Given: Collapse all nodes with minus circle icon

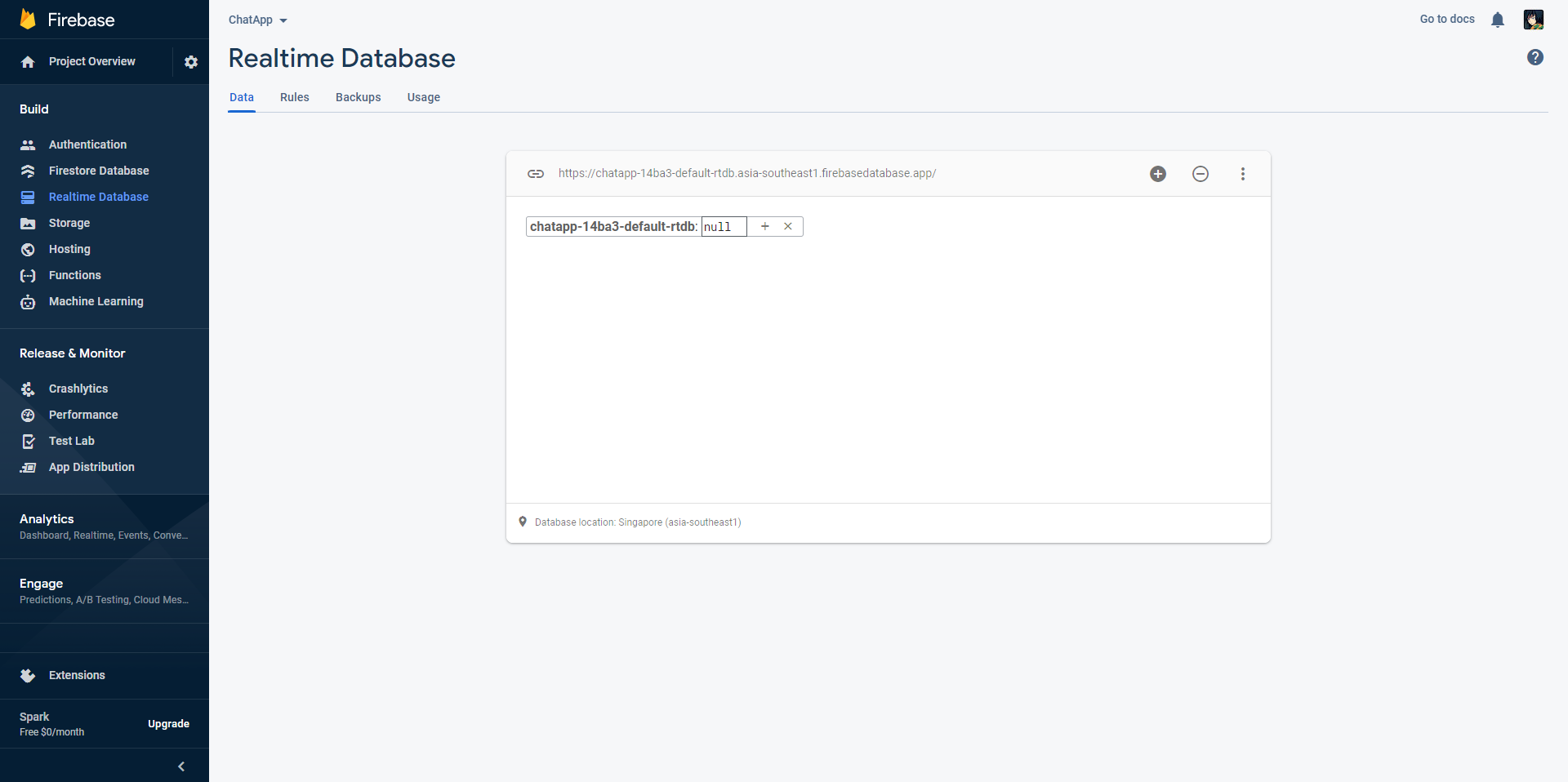Looking at the screenshot, I should coord(1200,174).
